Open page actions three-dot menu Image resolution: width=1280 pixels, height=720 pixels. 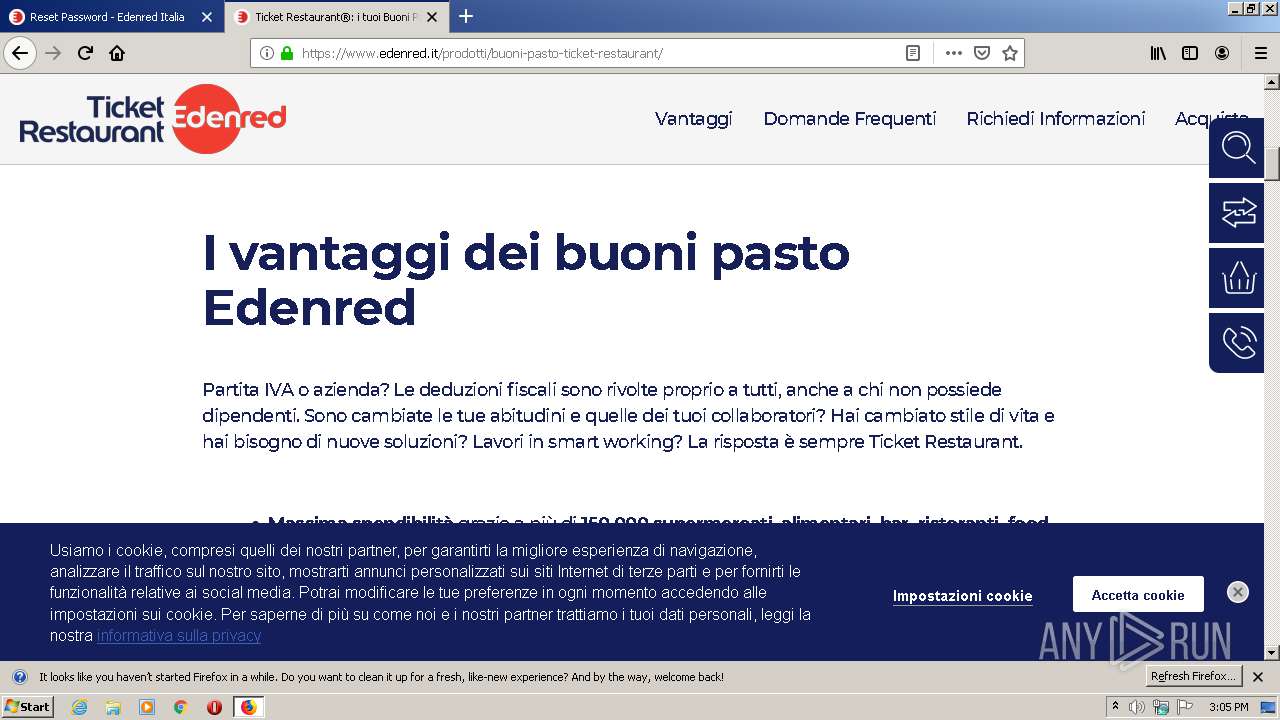coord(953,53)
